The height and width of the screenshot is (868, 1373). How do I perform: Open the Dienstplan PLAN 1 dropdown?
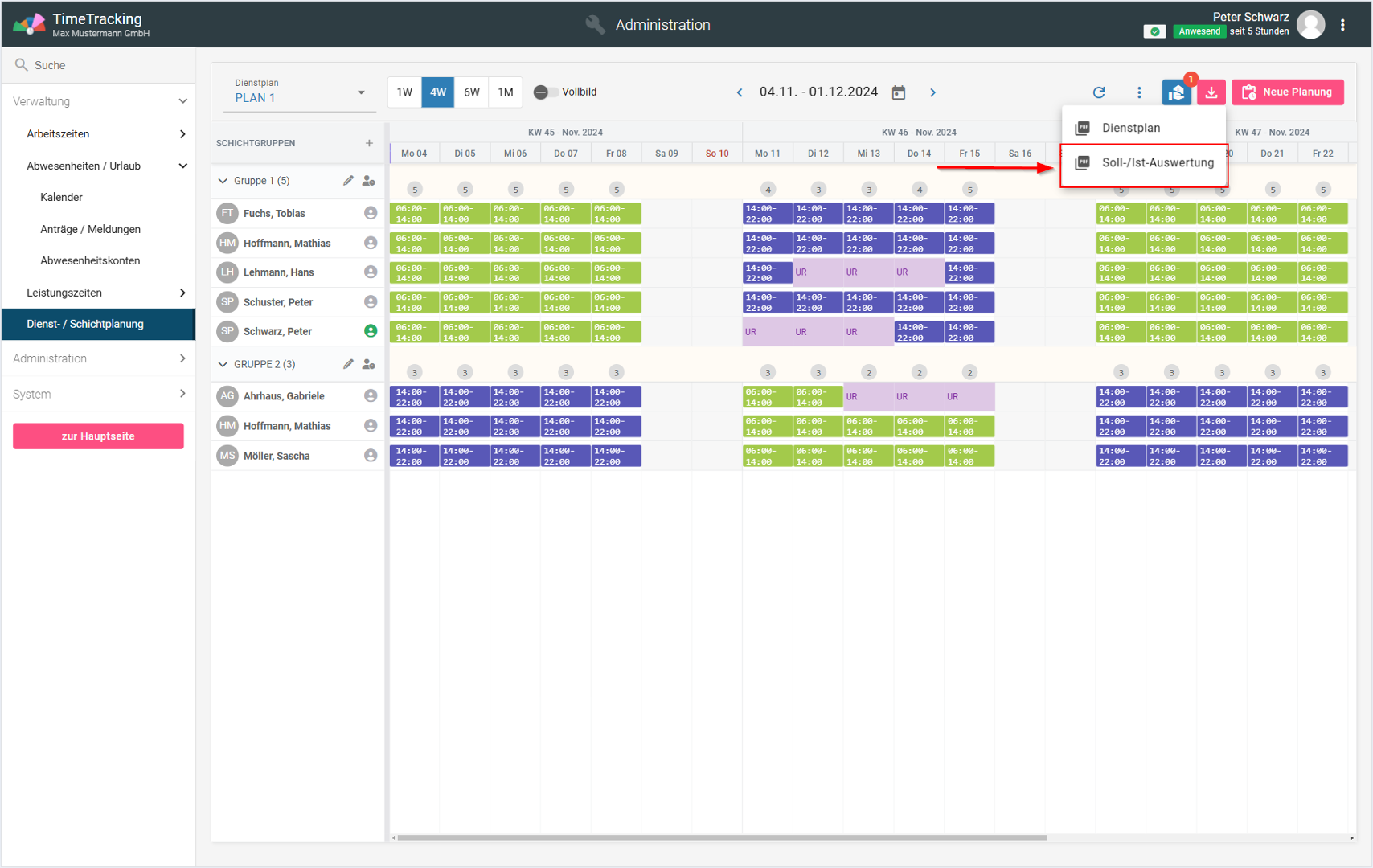[x=299, y=93]
